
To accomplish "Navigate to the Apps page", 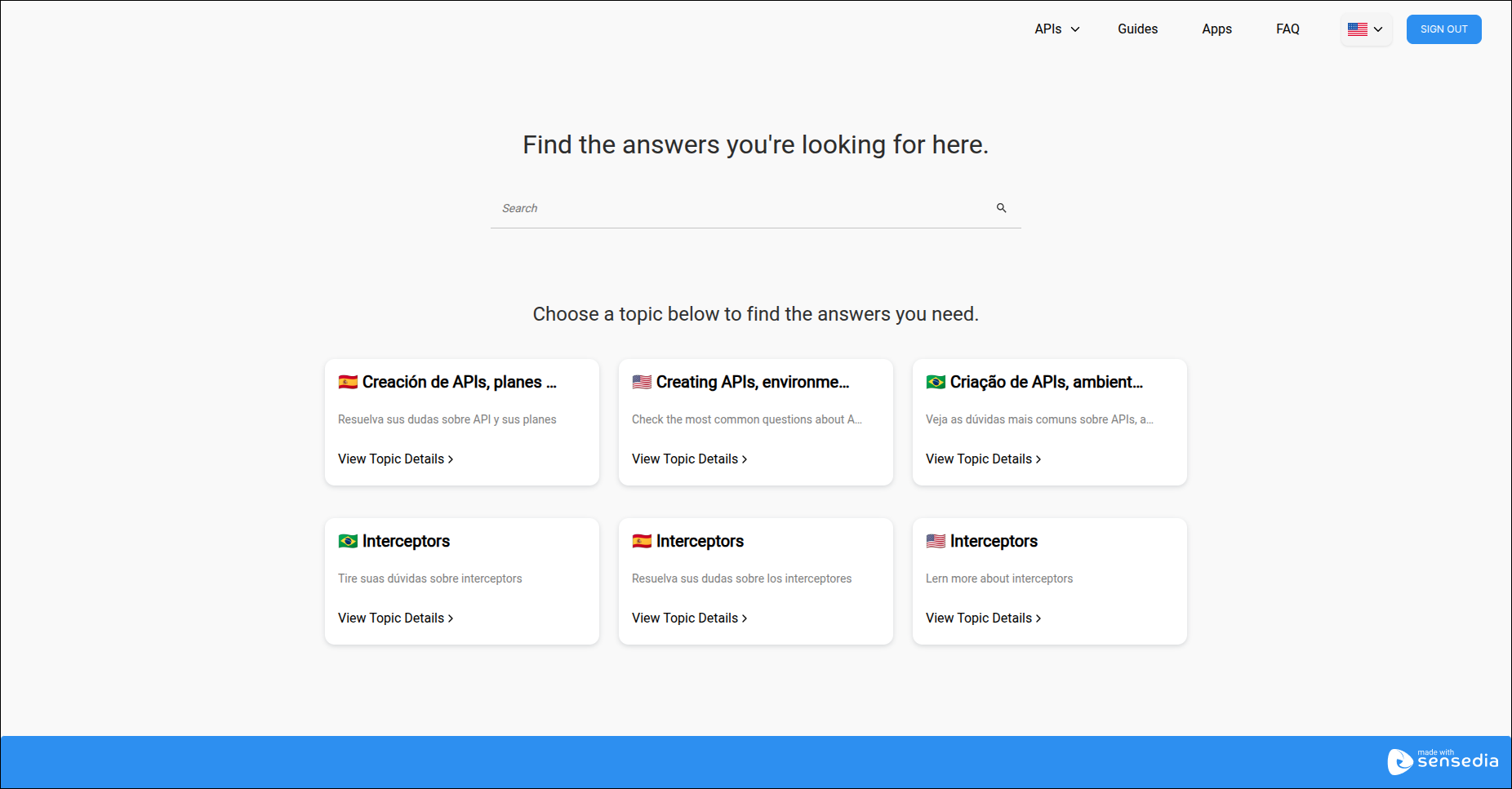I will (x=1216, y=29).
